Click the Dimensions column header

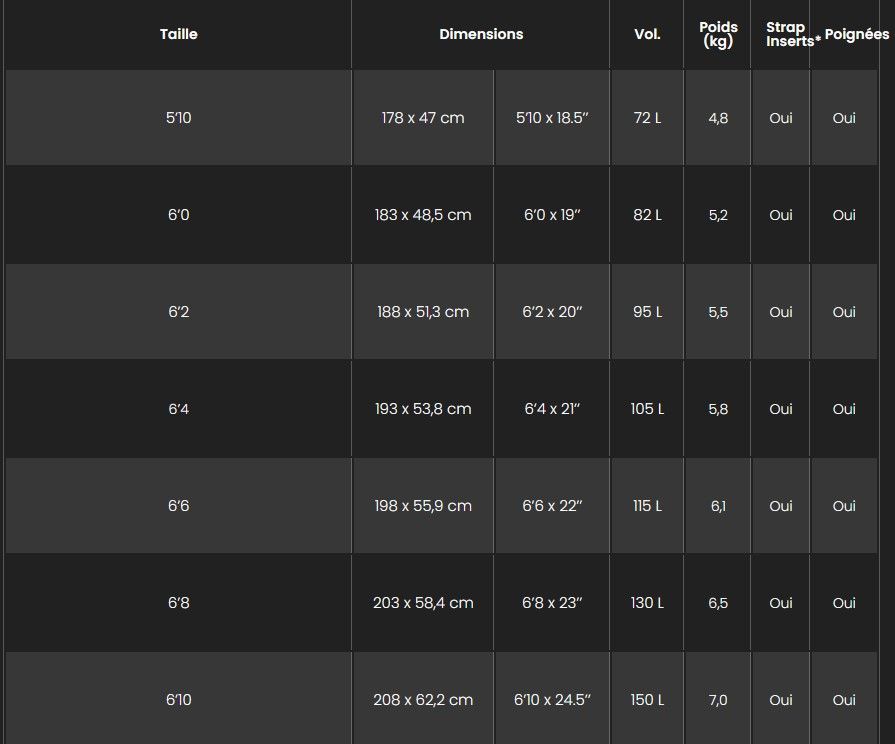tap(481, 34)
